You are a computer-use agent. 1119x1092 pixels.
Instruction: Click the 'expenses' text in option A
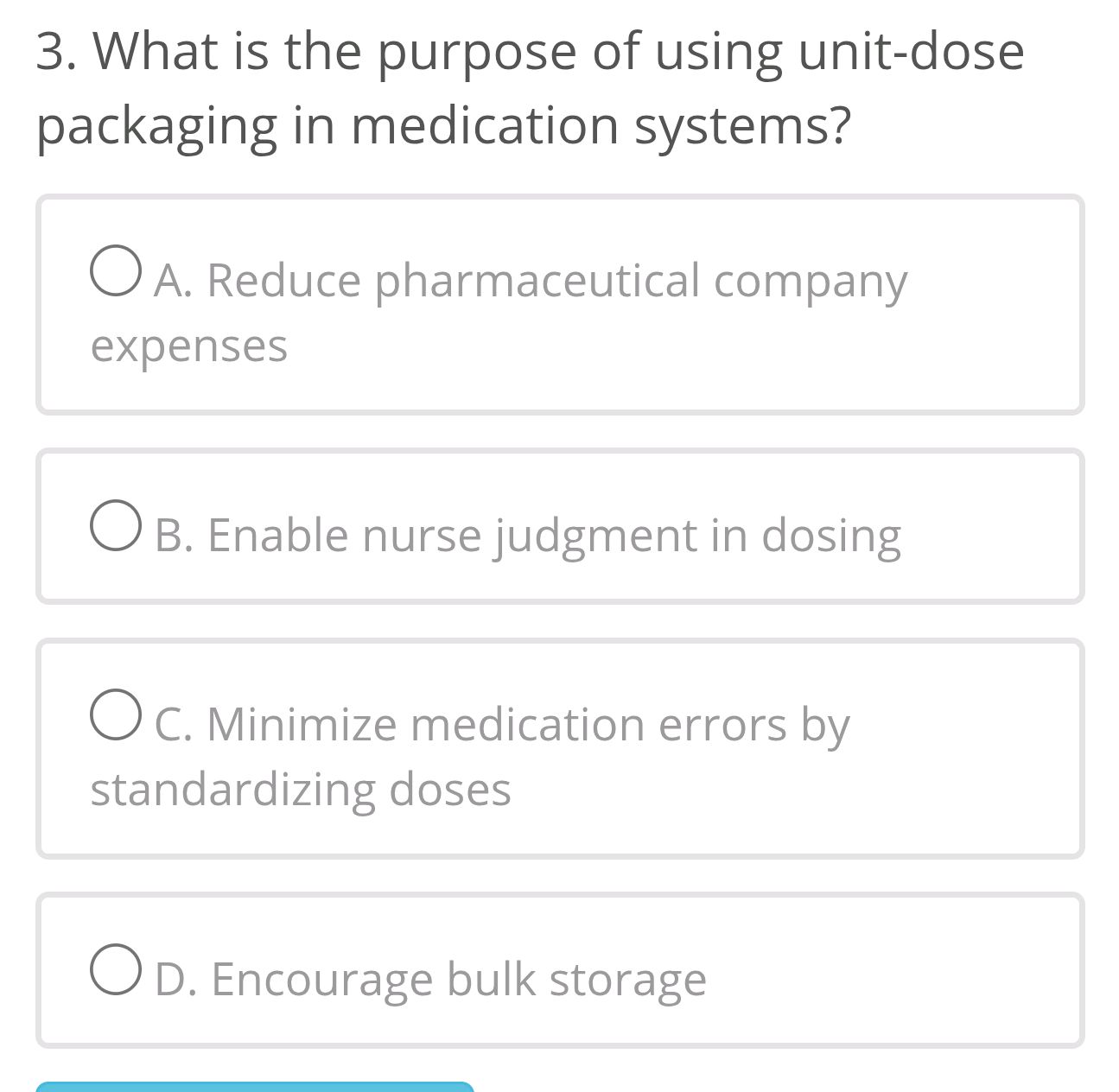190,344
